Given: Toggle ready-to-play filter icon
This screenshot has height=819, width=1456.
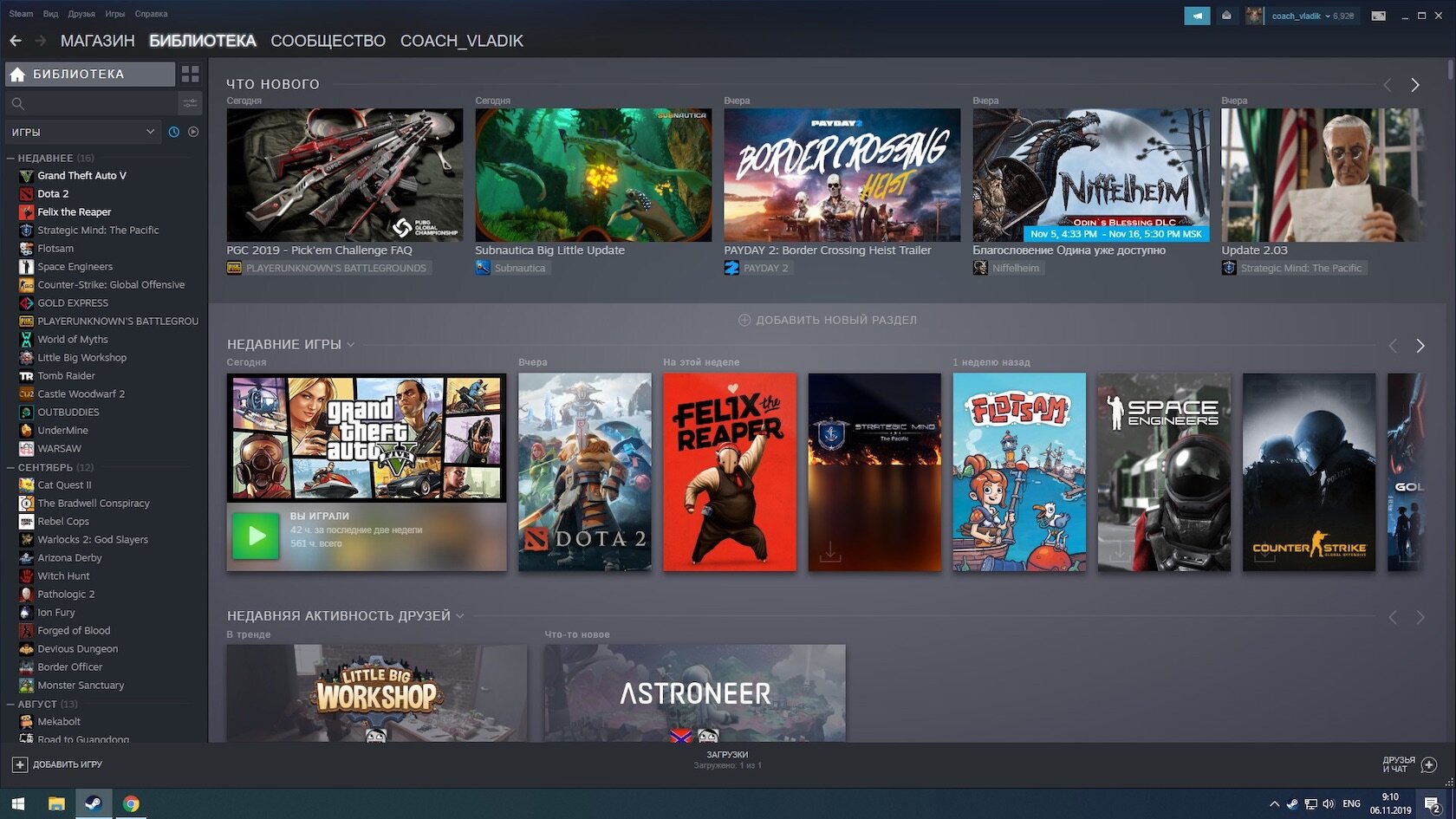Looking at the screenshot, I should point(193,132).
